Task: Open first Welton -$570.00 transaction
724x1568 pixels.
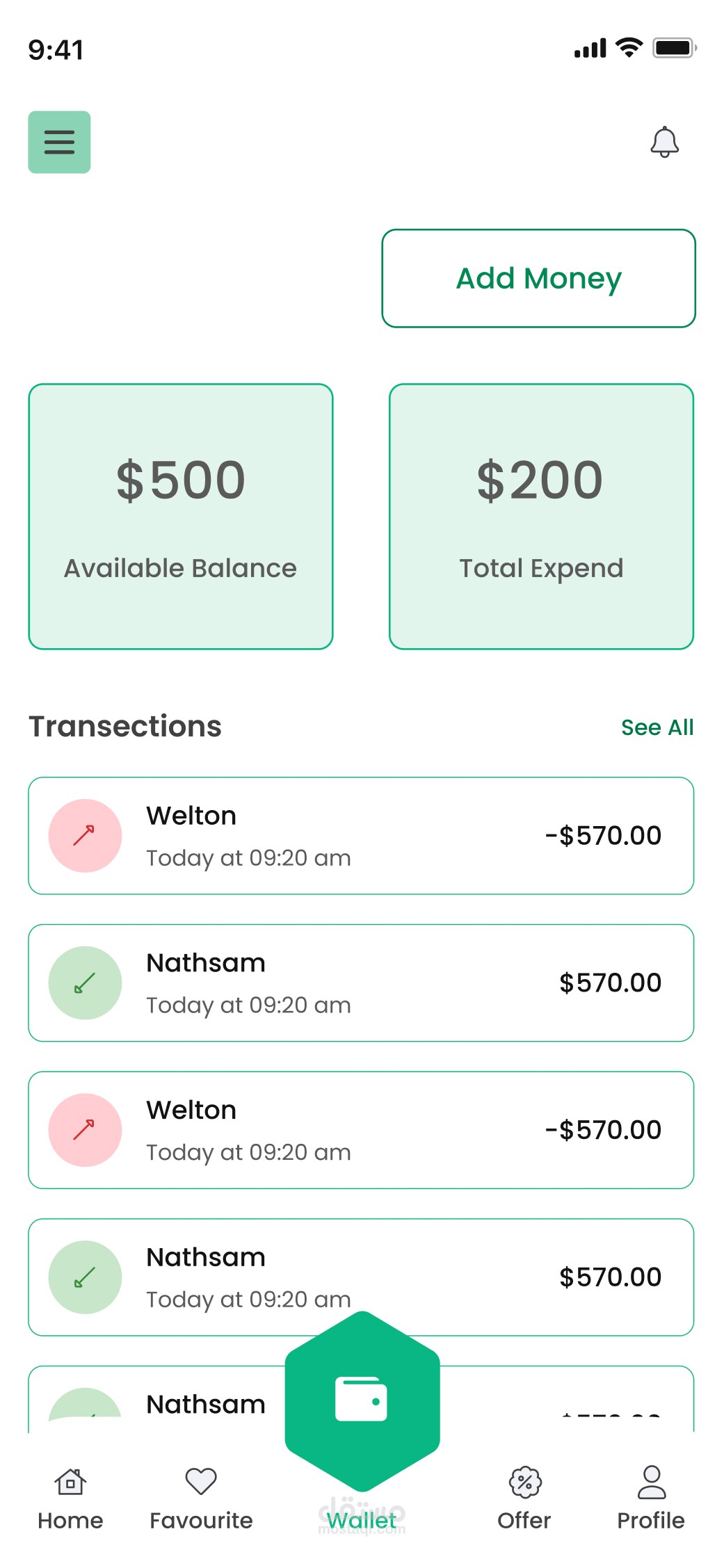Action: point(361,836)
